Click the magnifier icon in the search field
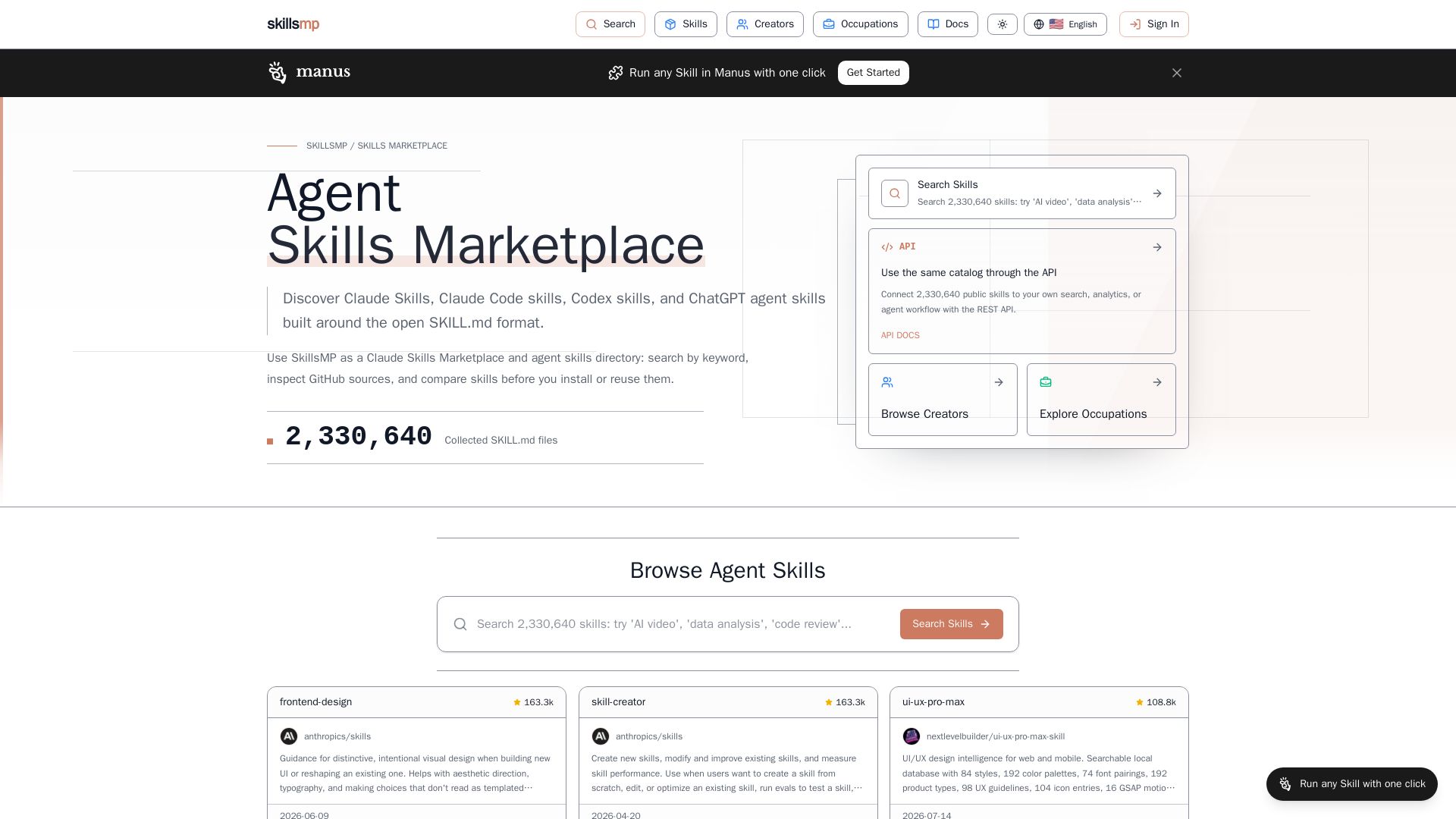This screenshot has height=819, width=1456. (x=460, y=624)
